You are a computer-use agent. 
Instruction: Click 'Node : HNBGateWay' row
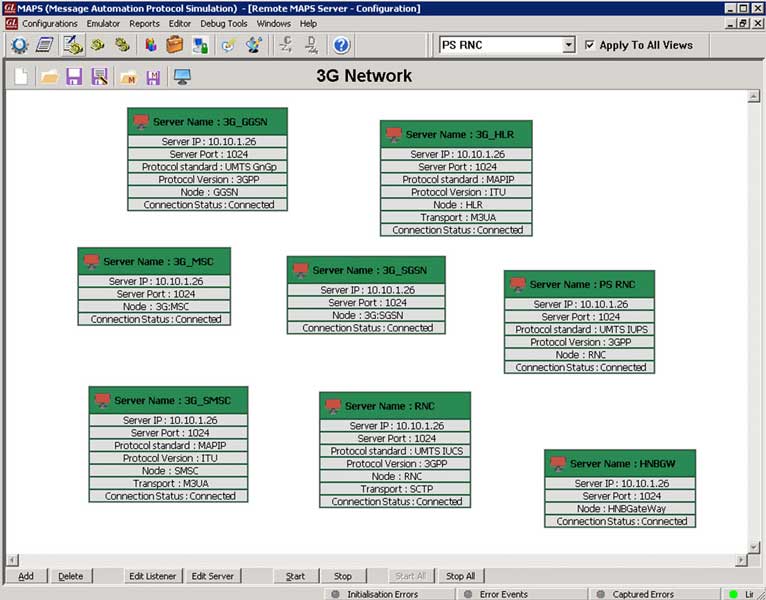coord(620,509)
